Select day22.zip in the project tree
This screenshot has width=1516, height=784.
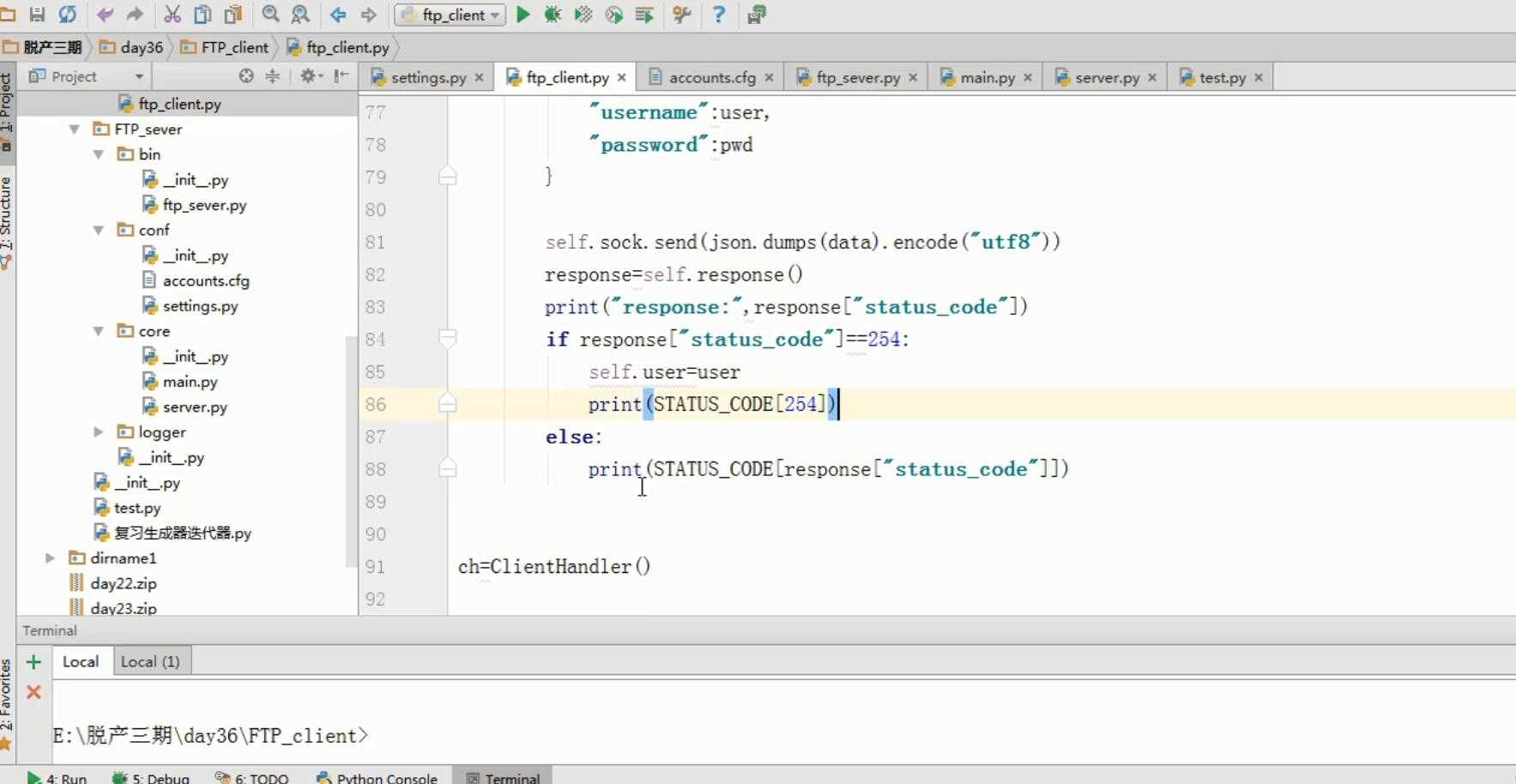tap(124, 583)
